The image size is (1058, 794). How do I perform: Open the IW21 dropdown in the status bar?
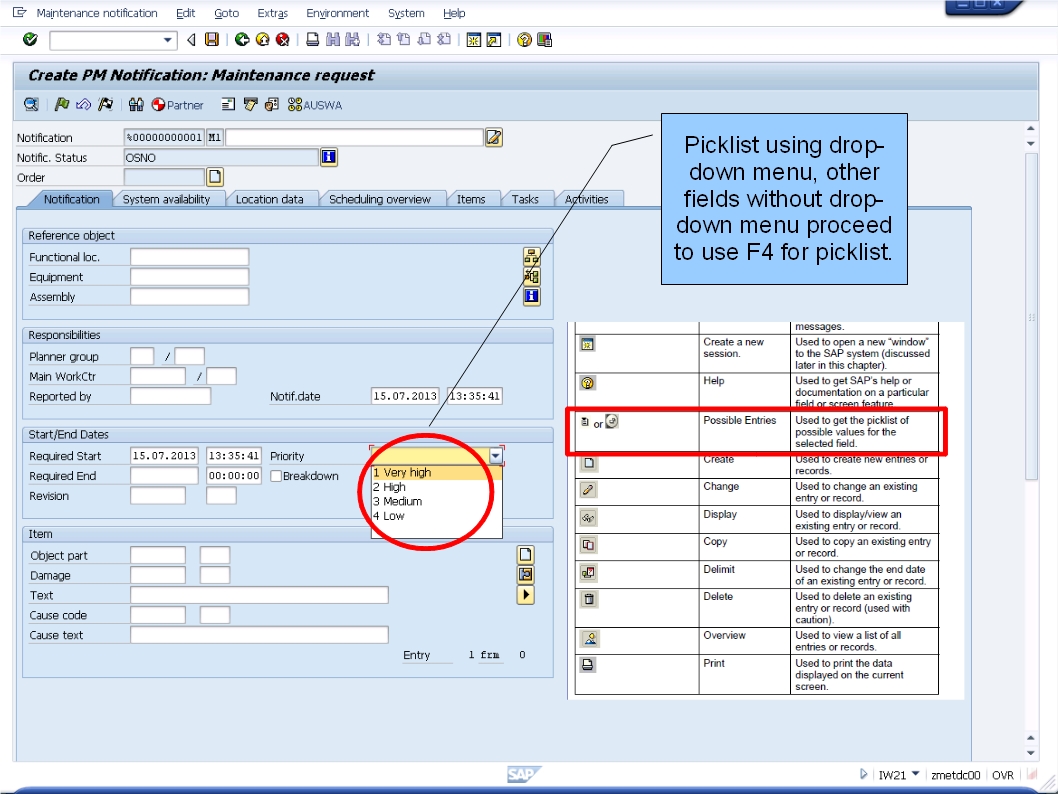[x=916, y=774]
